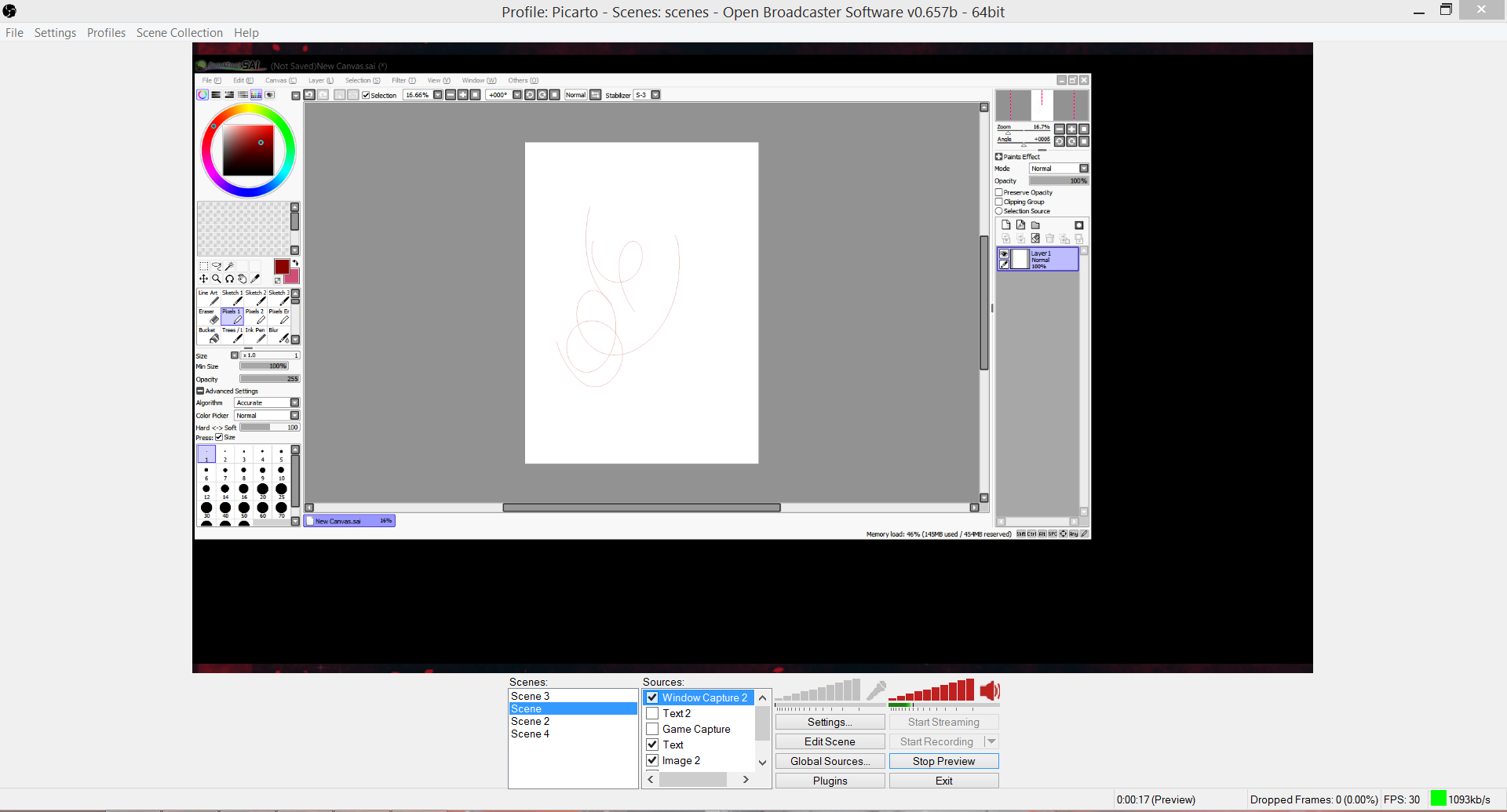
Task: Click the Exit button
Action: (x=944, y=781)
